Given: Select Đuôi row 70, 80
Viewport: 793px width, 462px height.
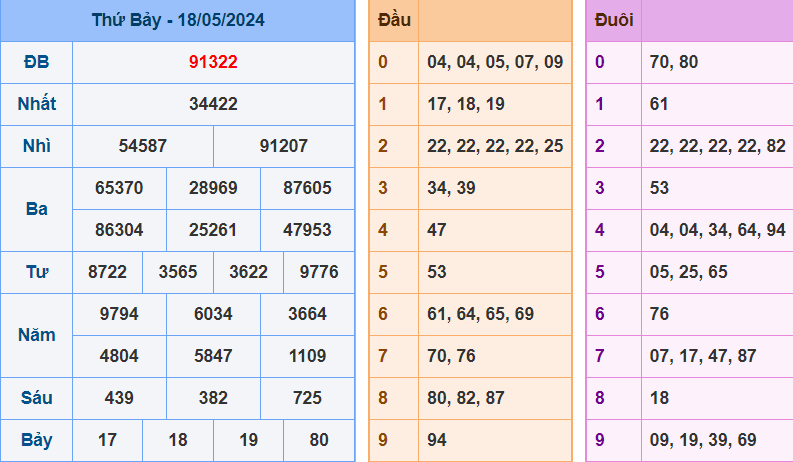Looking at the screenshot, I should pos(674,62).
